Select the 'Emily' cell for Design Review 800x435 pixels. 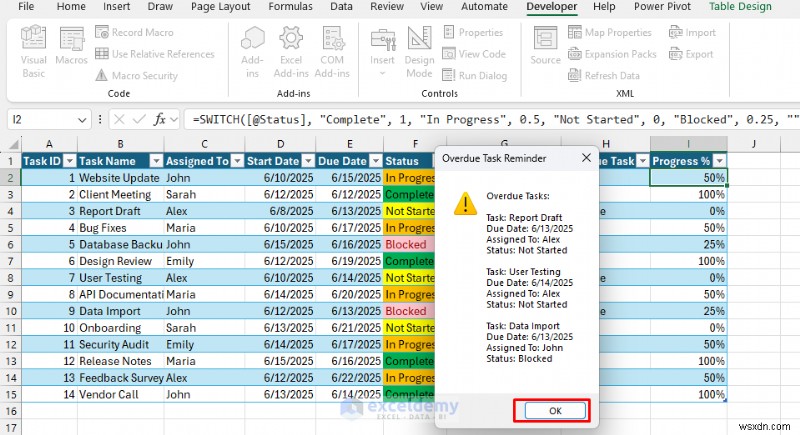204,261
